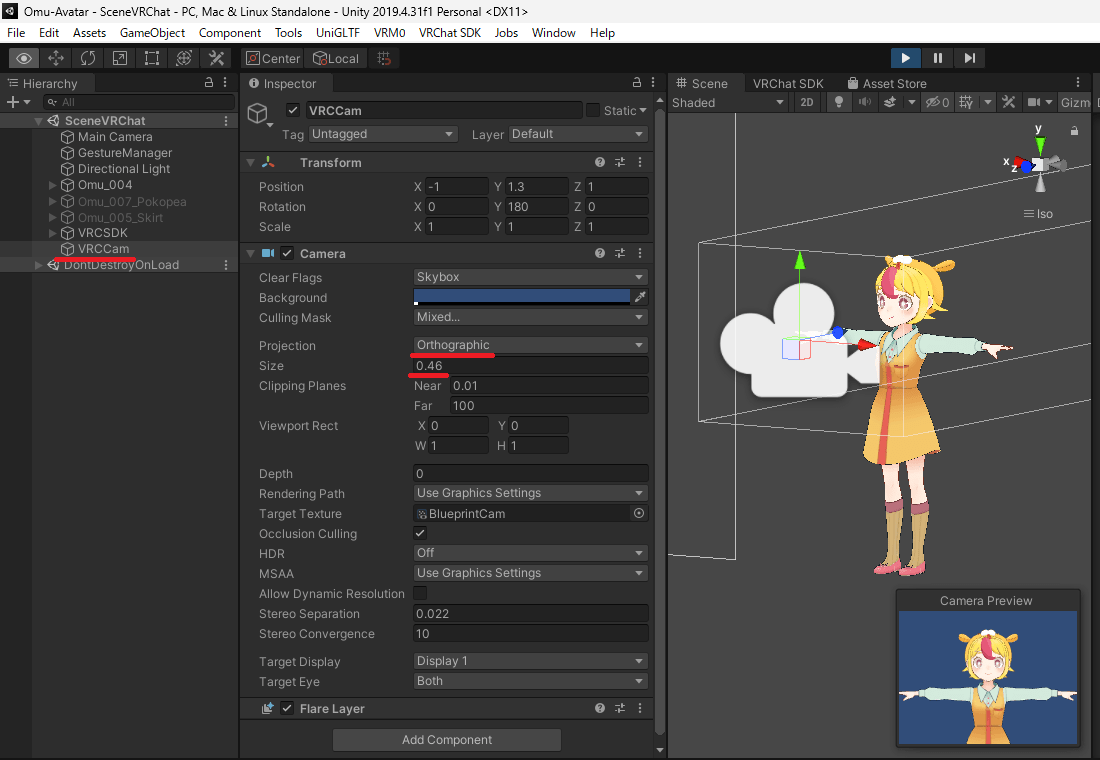The width and height of the screenshot is (1100, 760).
Task: Lock the Inspector panel
Action: (x=637, y=83)
